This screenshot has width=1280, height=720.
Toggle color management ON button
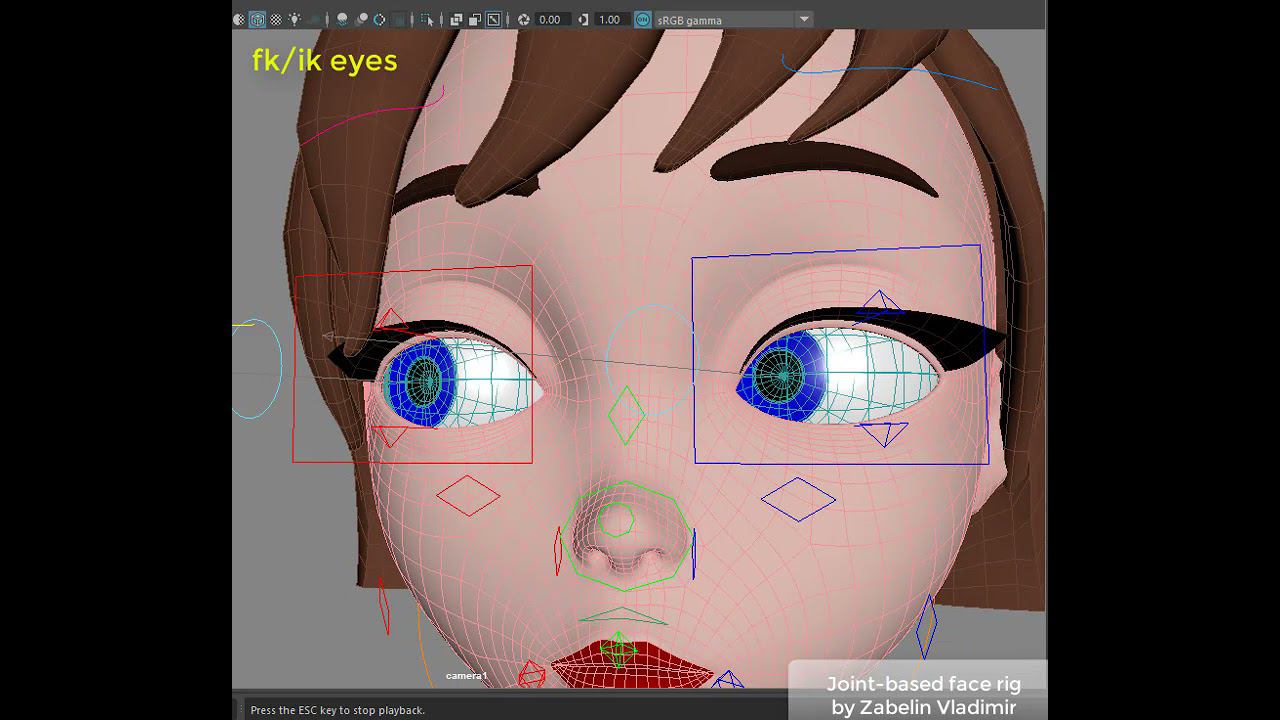tap(642, 19)
